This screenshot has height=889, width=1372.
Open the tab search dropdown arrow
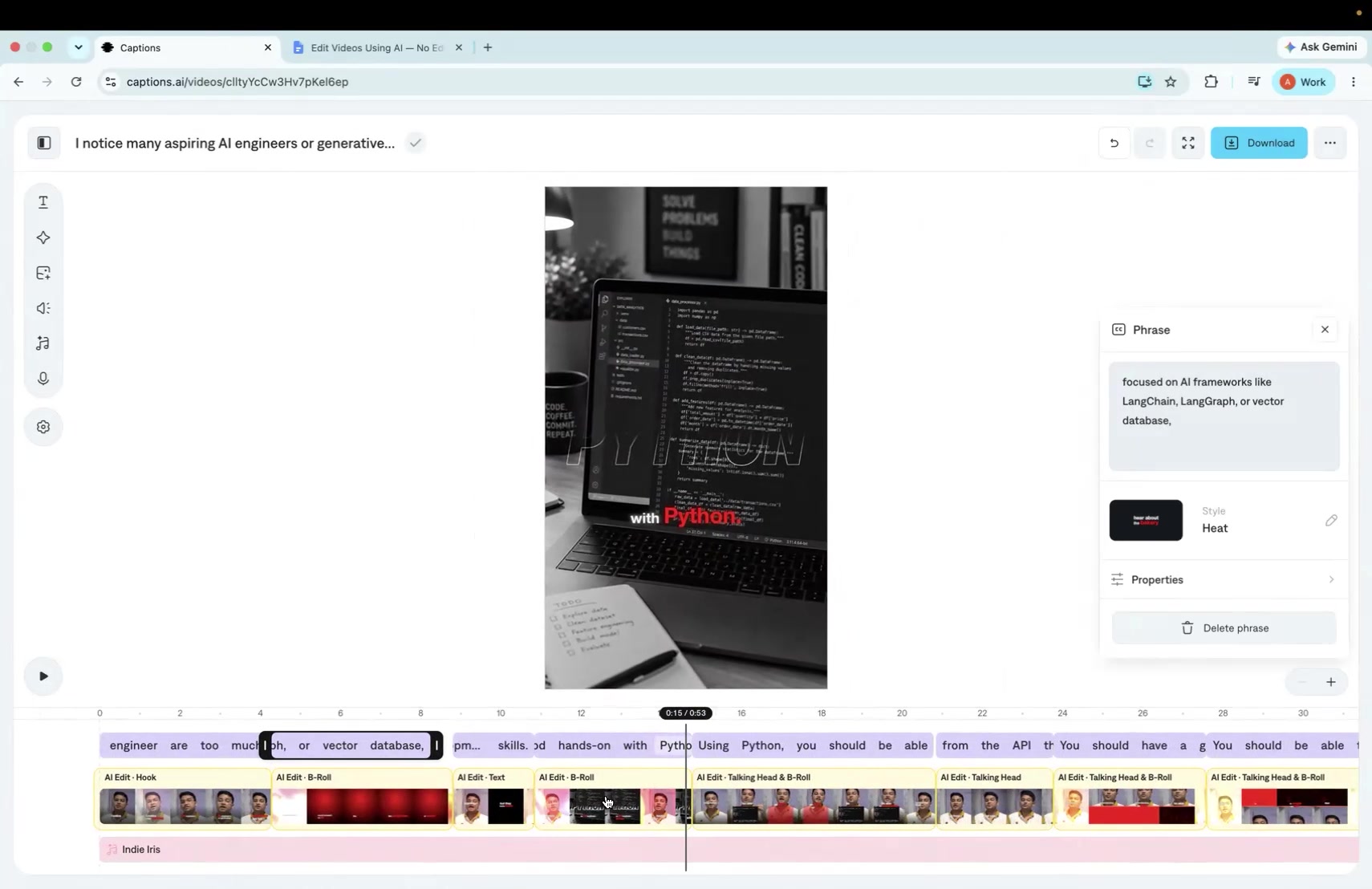(x=78, y=47)
